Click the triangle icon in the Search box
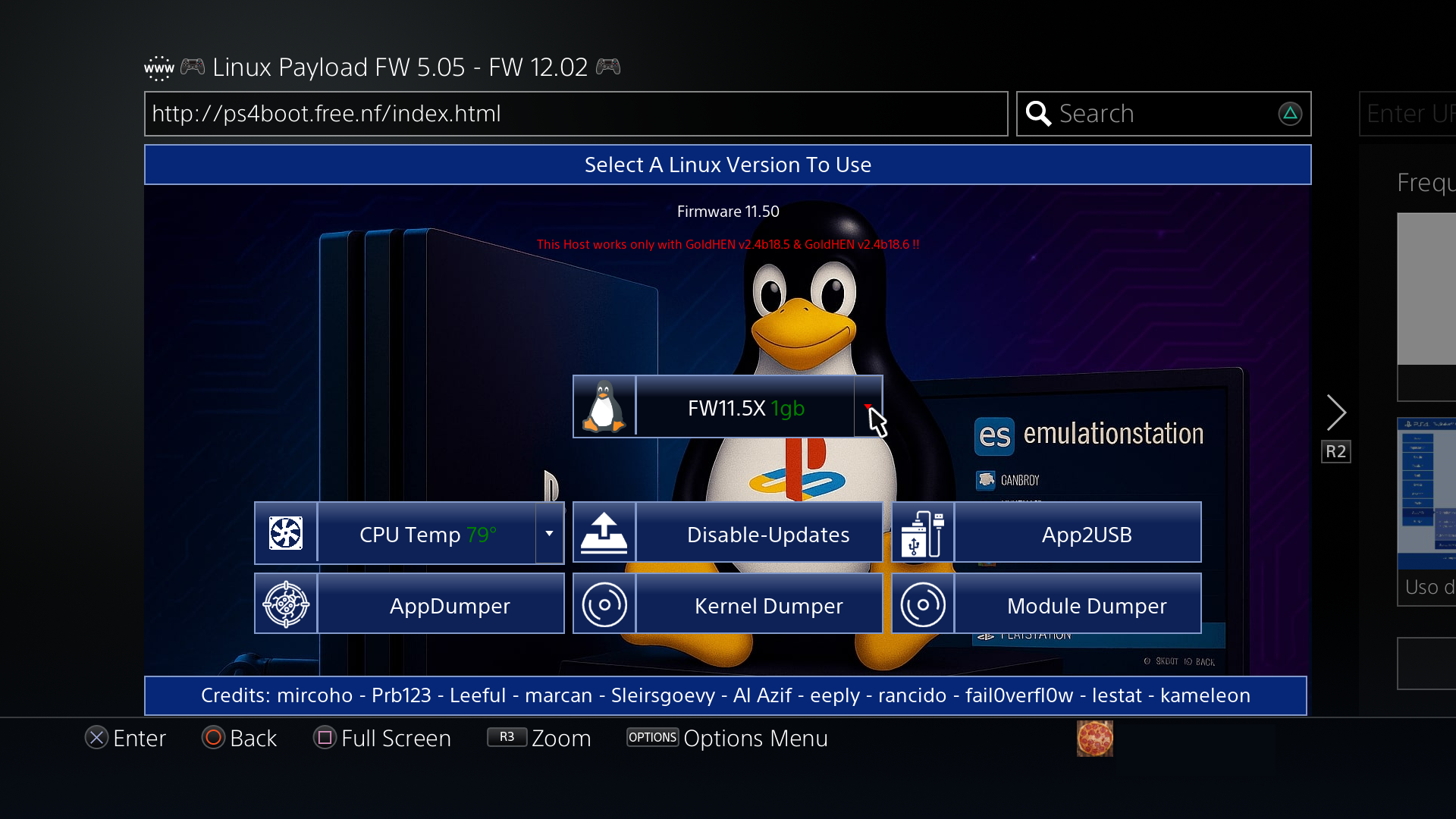The image size is (1456, 819). pos(1290,114)
